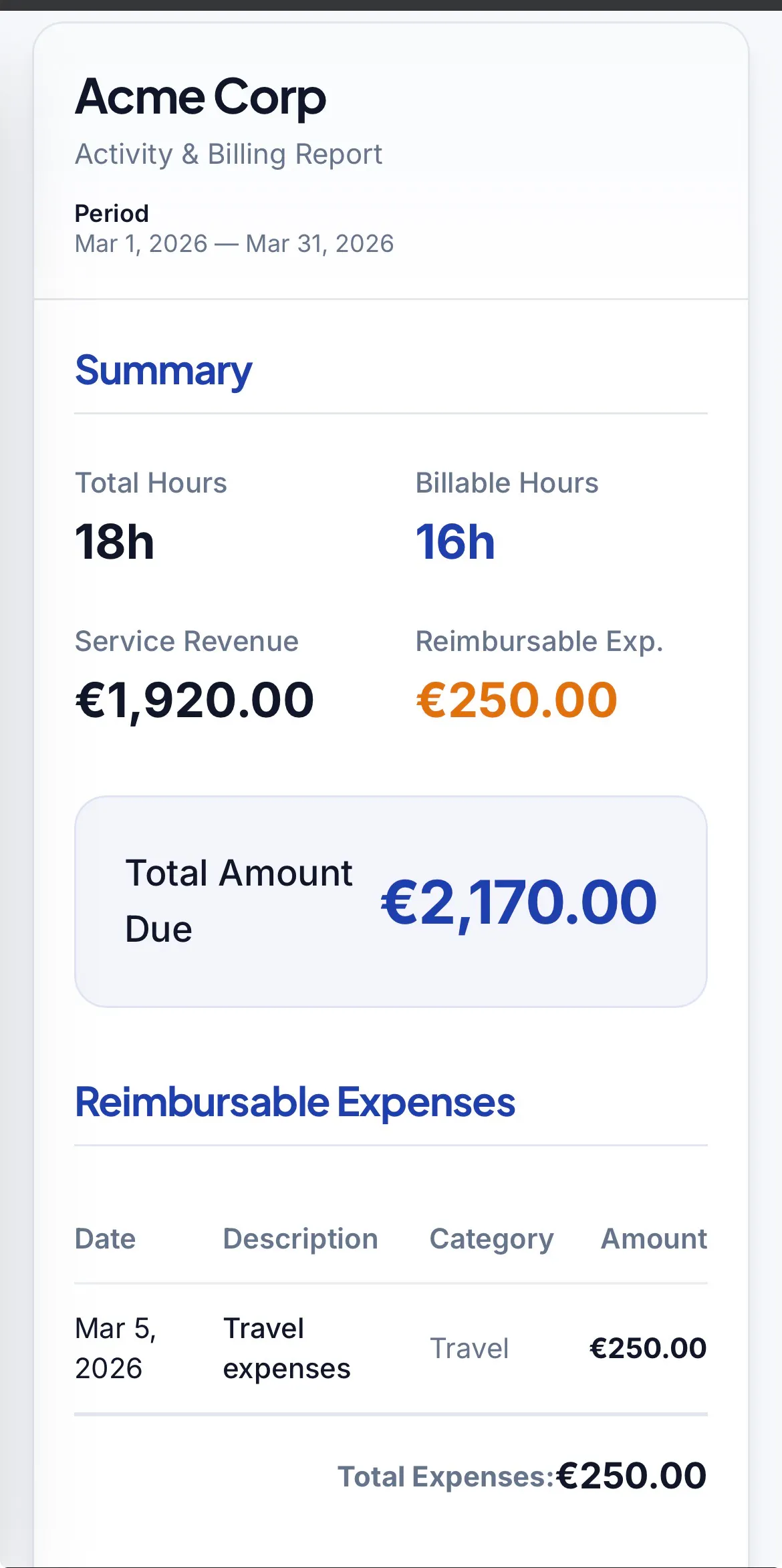Click the Period date range text
The height and width of the screenshot is (1568, 782).
coord(234,244)
